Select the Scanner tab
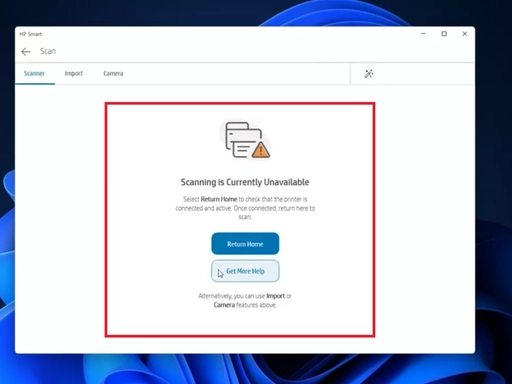 [34, 73]
